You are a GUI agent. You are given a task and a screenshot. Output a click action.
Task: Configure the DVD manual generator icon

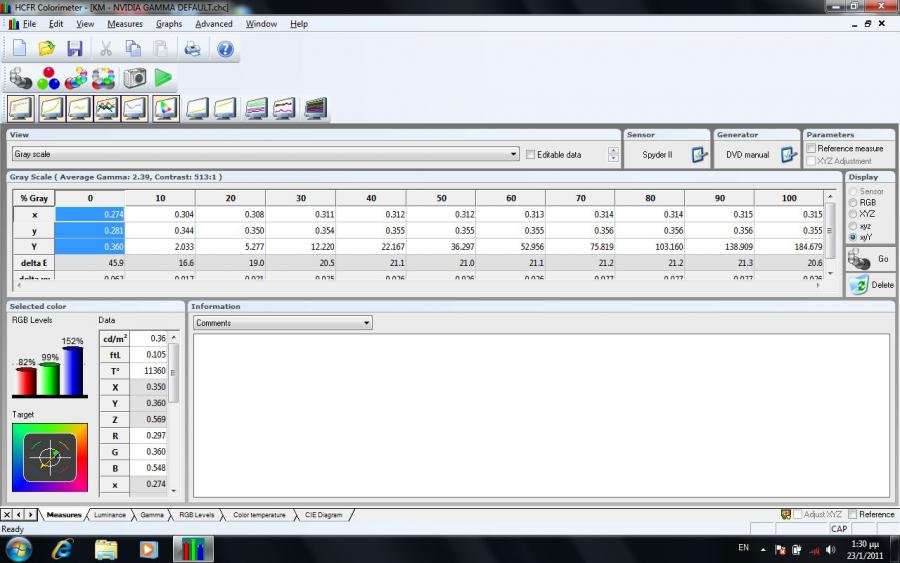pos(789,155)
